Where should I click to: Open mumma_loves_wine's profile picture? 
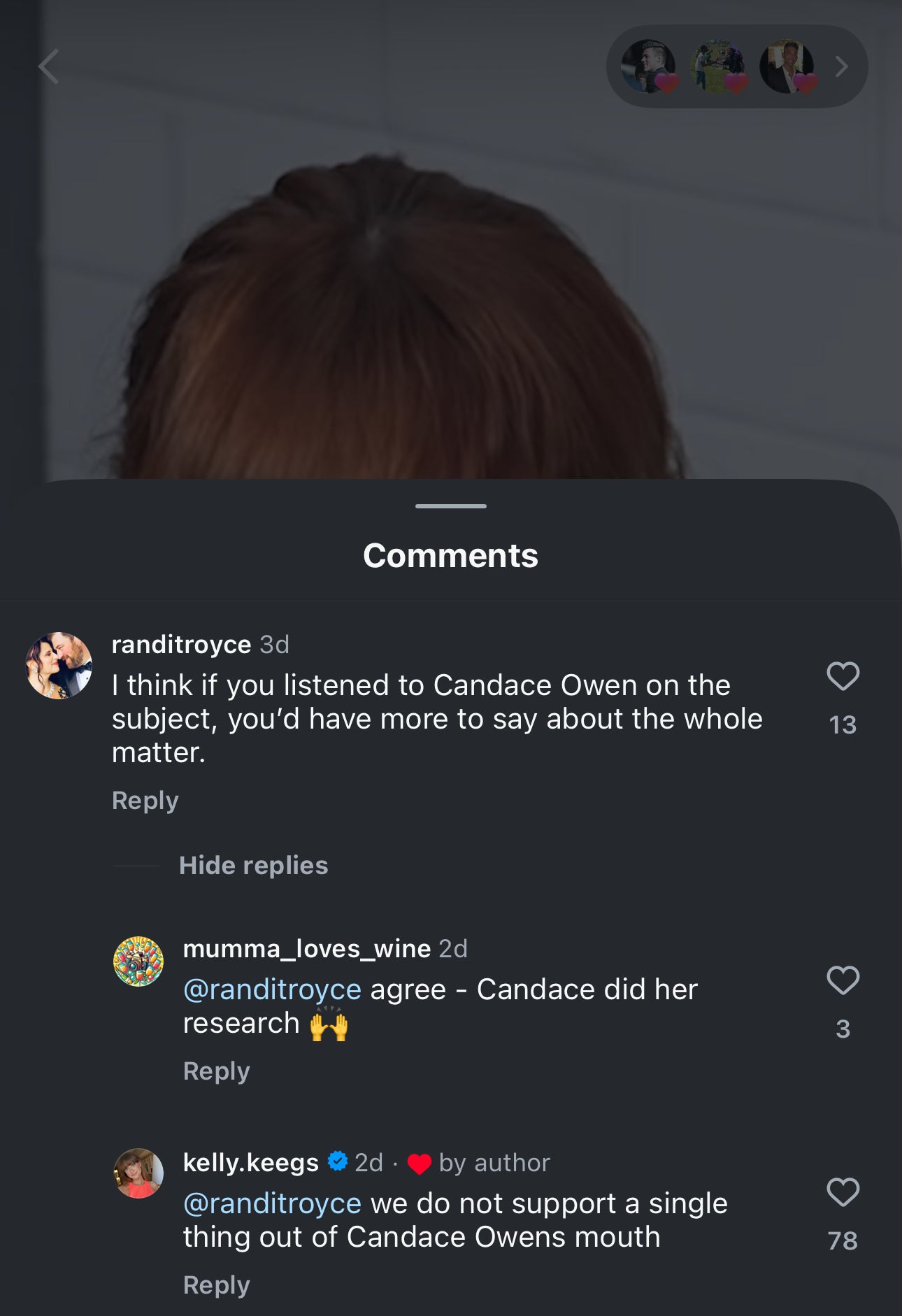[138, 961]
